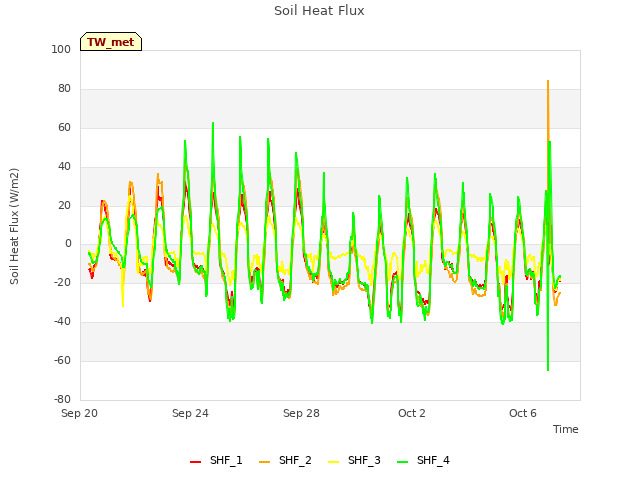Click the Soil Heat Flux chart title
This screenshot has width=640, height=480.
point(319,11)
